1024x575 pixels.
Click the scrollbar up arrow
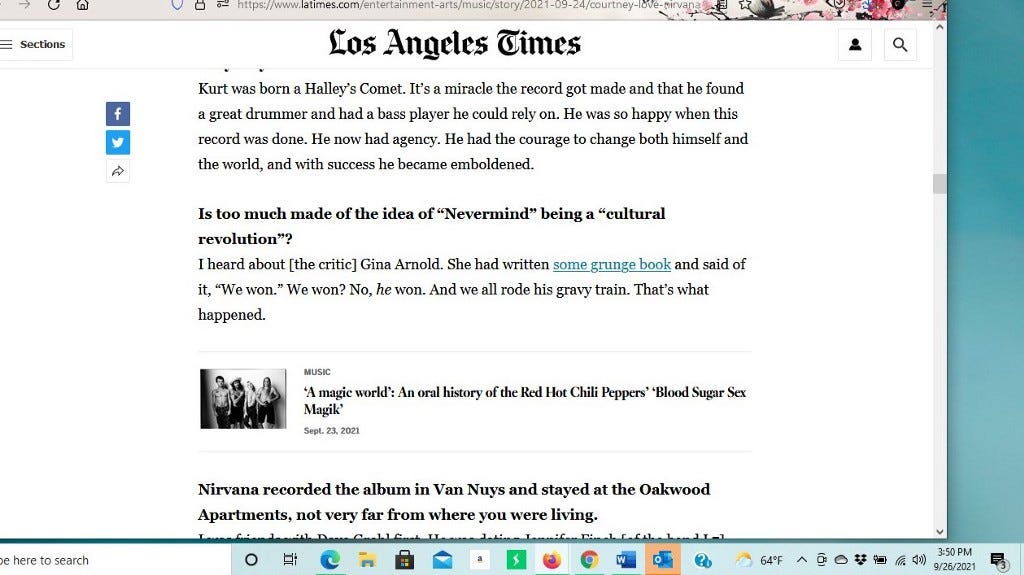[940, 27]
